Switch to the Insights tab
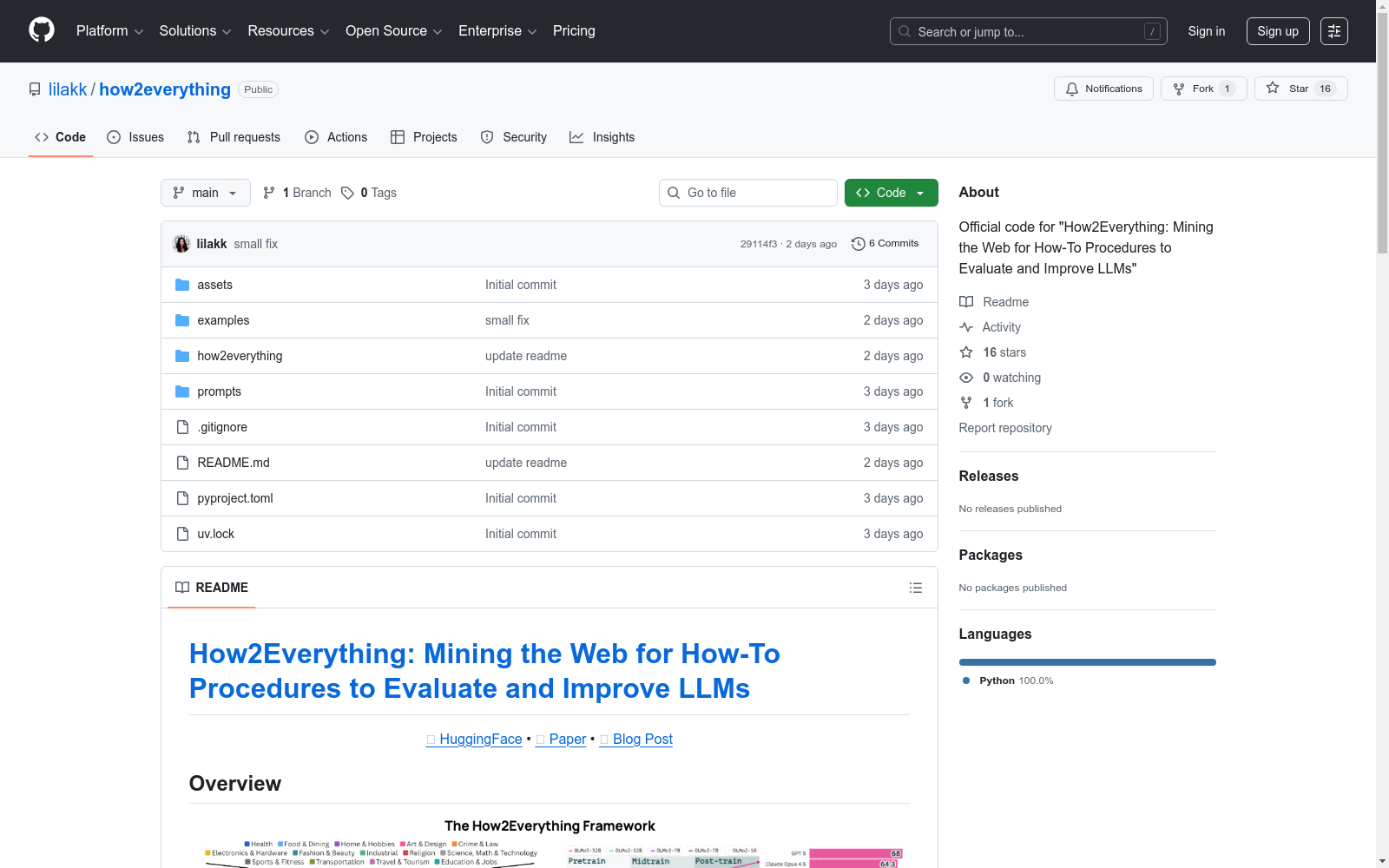The width and height of the screenshot is (1389, 868). (602, 137)
